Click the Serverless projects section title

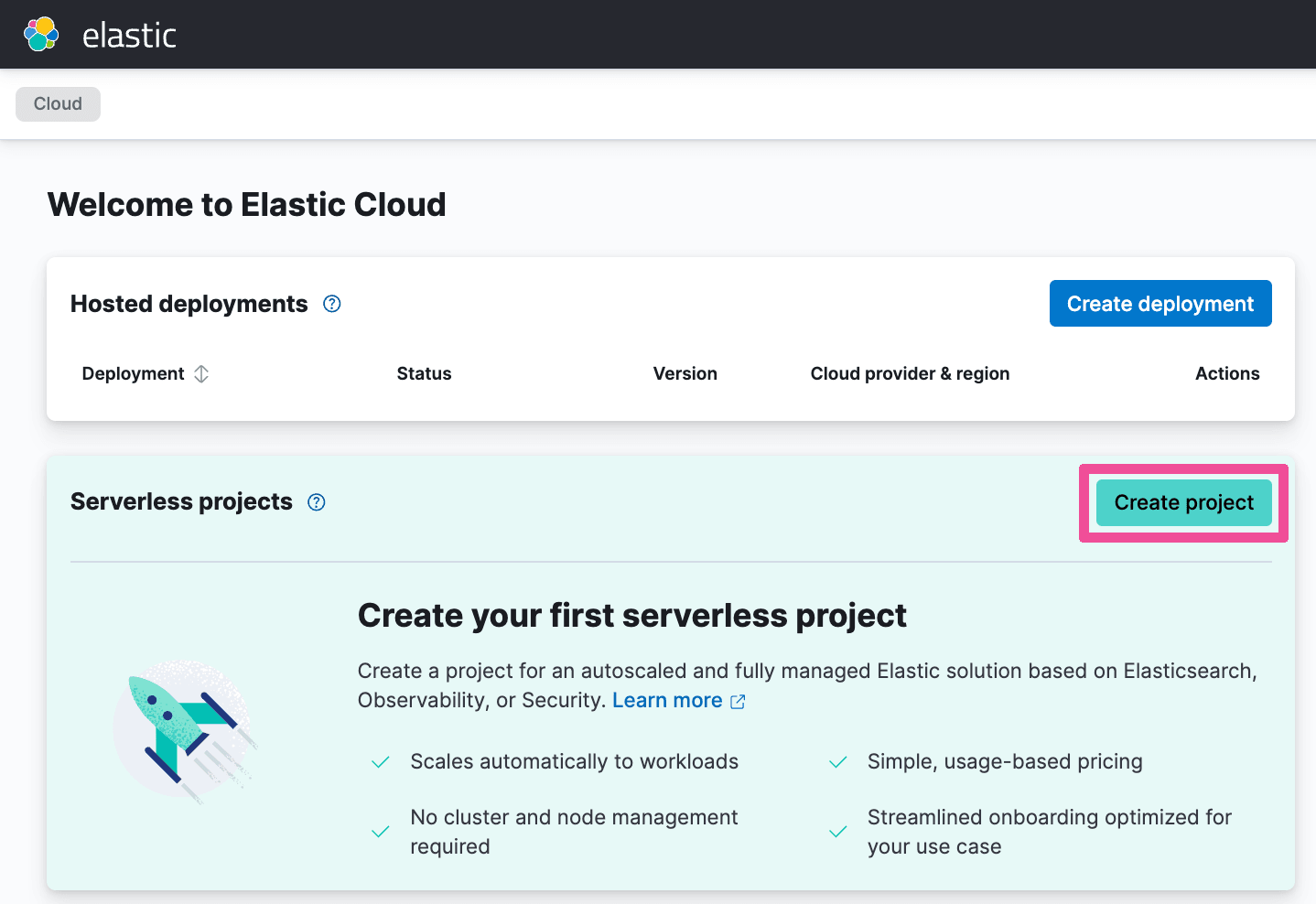point(181,501)
